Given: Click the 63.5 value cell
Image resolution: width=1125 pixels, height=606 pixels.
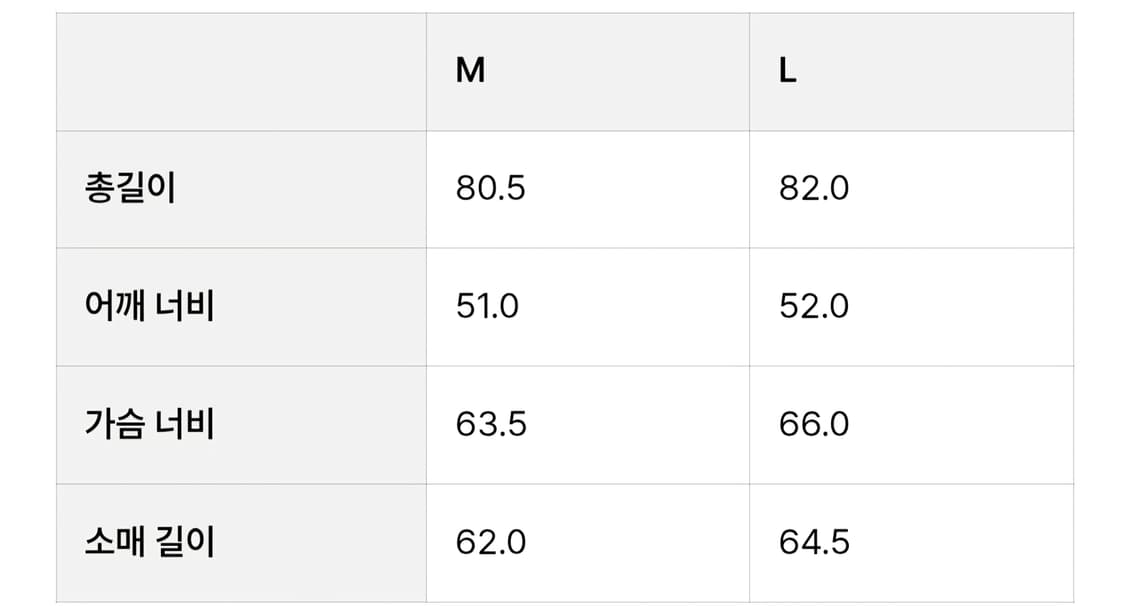Looking at the screenshot, I should pyautogui.click(x=490, y=424).
